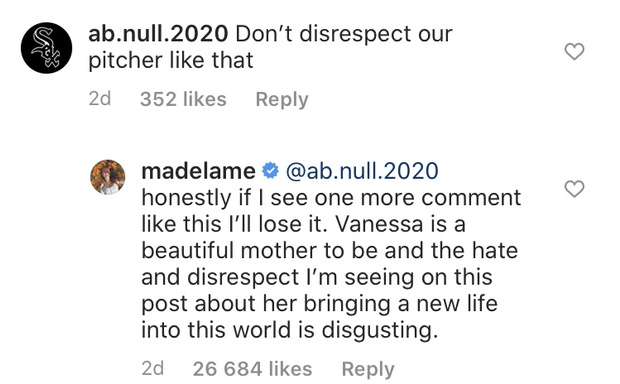Click the 2d timestamp under madelame's reply
Viewport: 620px width, 384px height.
pos(153,369)
